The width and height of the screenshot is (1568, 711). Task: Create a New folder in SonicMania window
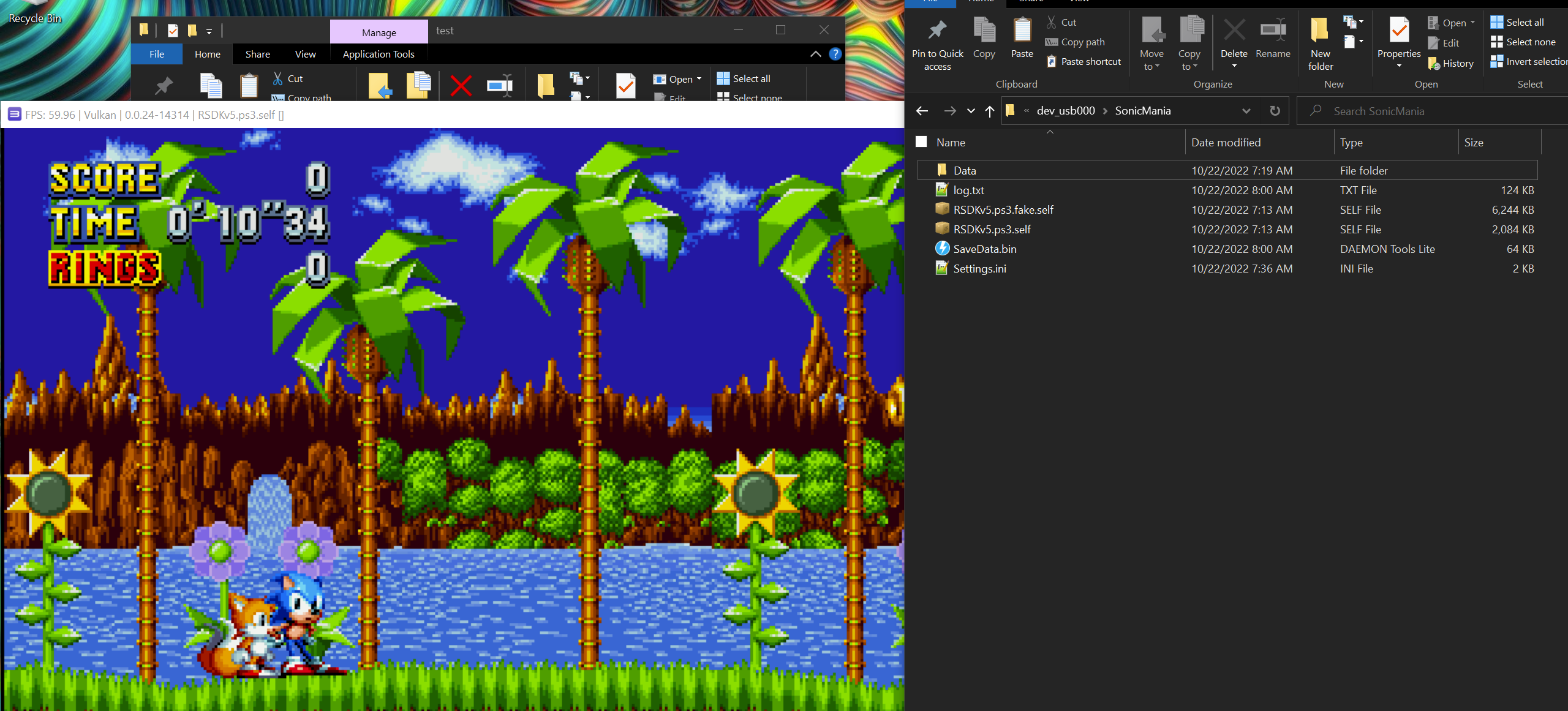[1321, 44]
